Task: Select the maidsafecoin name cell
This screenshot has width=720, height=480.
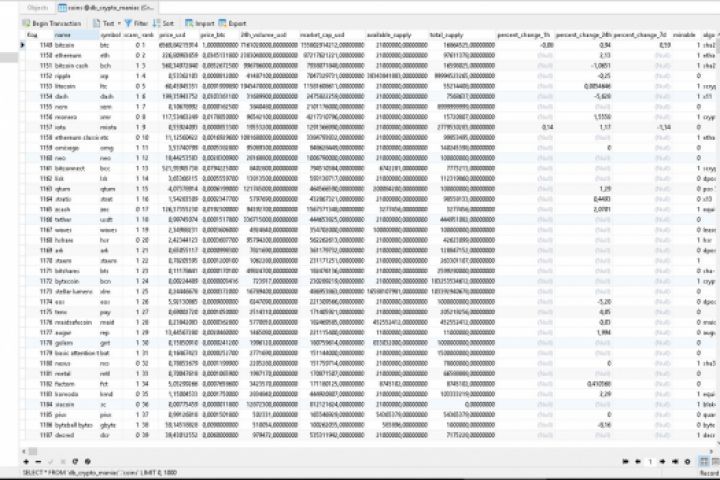Action: coord(75,322)
